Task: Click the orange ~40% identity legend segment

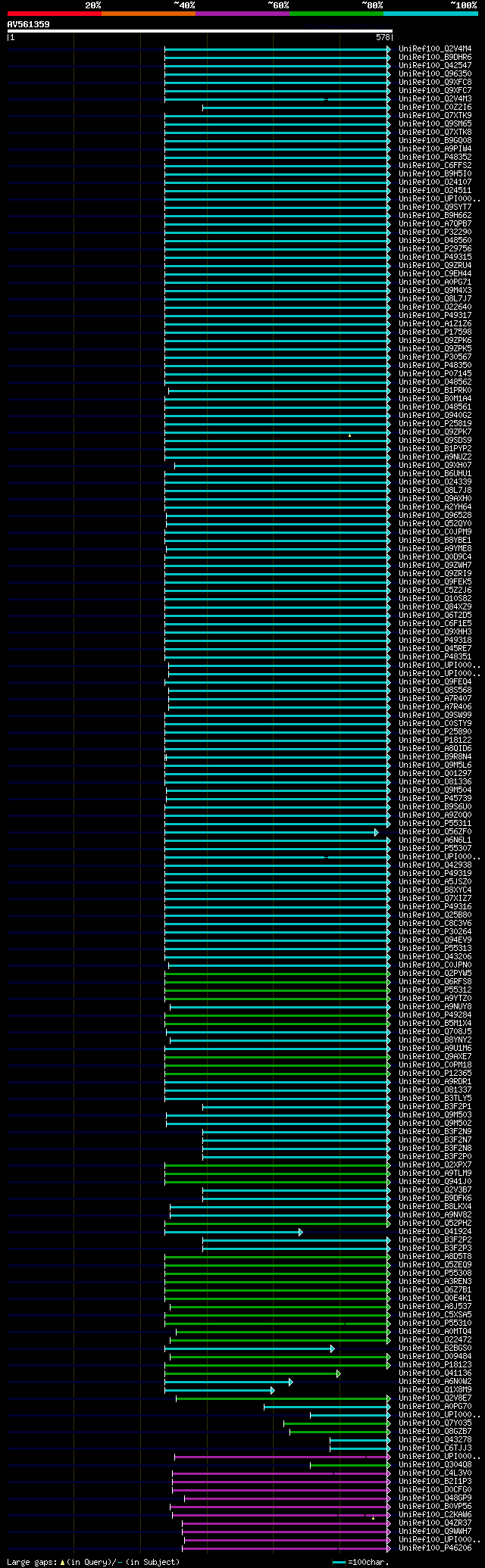Action: pos(149,14)
